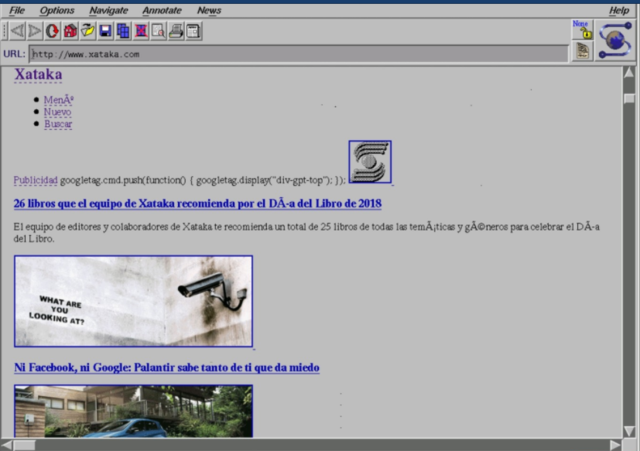Open the Options menu
The height and width of the screenshot is (451, 640).
[57, 11]
